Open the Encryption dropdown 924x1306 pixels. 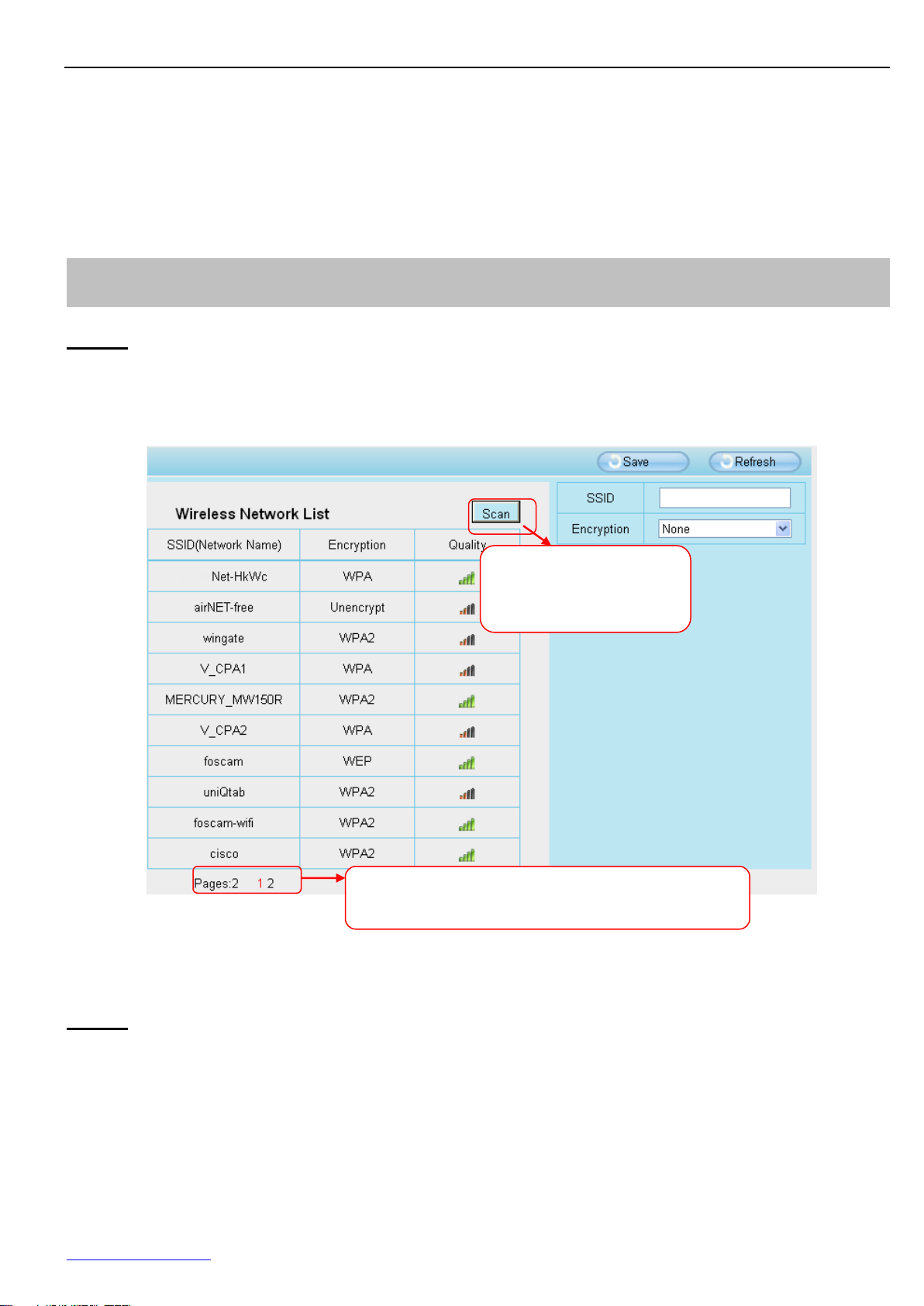[725, 529]
